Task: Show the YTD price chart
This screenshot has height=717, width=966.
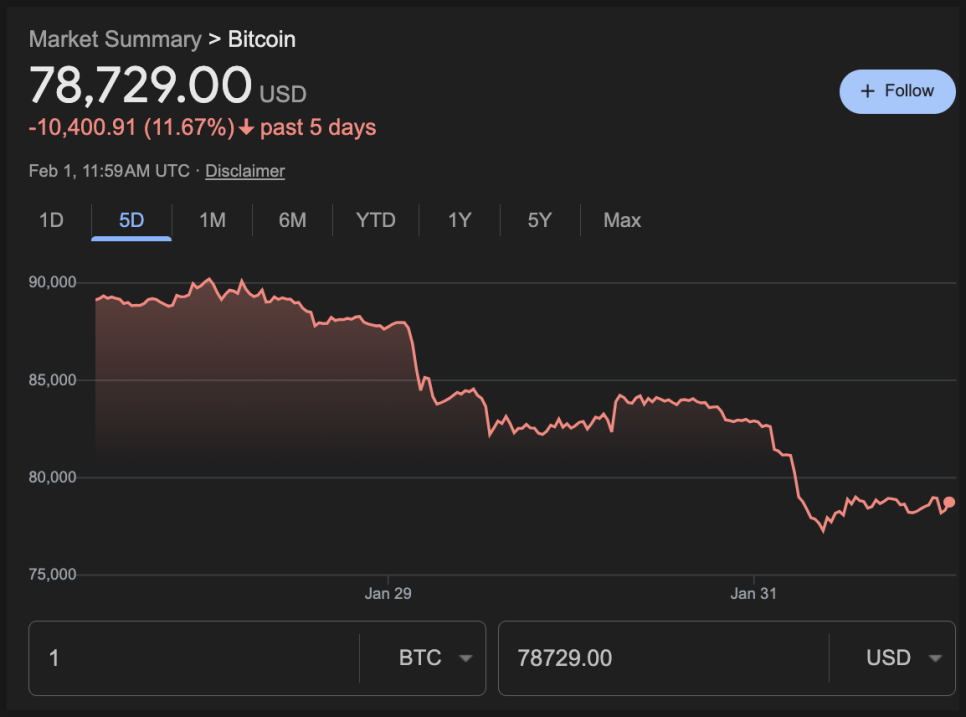Action: [x=376, y=220]
